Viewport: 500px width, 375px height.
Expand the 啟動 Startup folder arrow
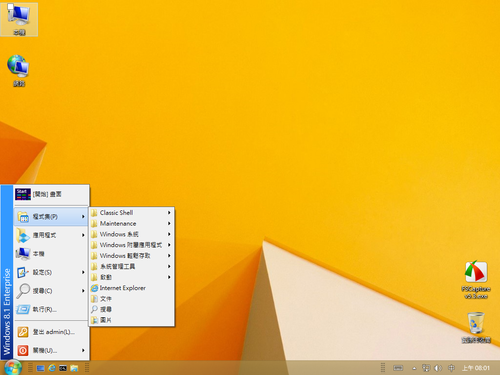click(169, 277)
